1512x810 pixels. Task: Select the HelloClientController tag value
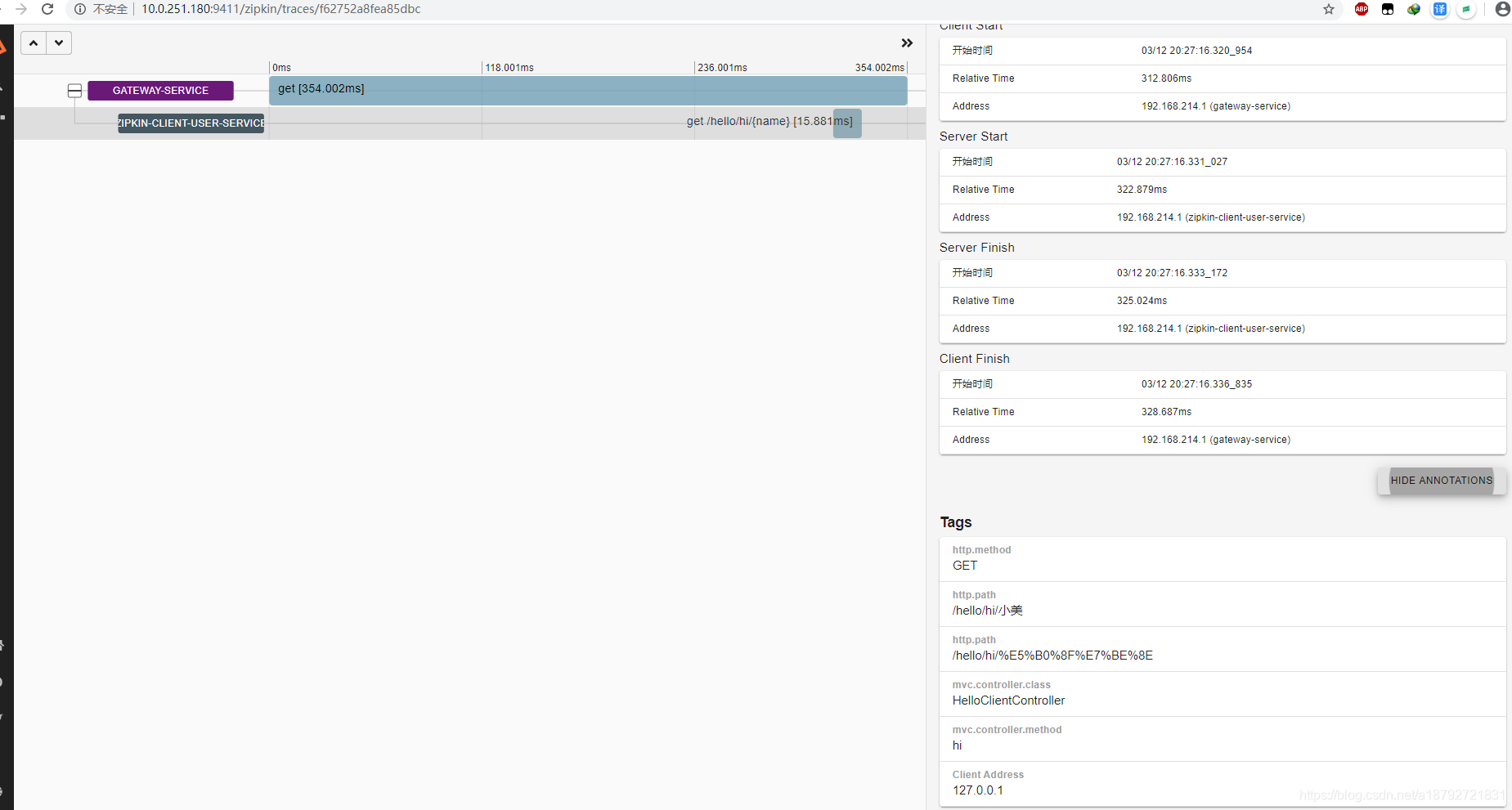(1008, 700)
